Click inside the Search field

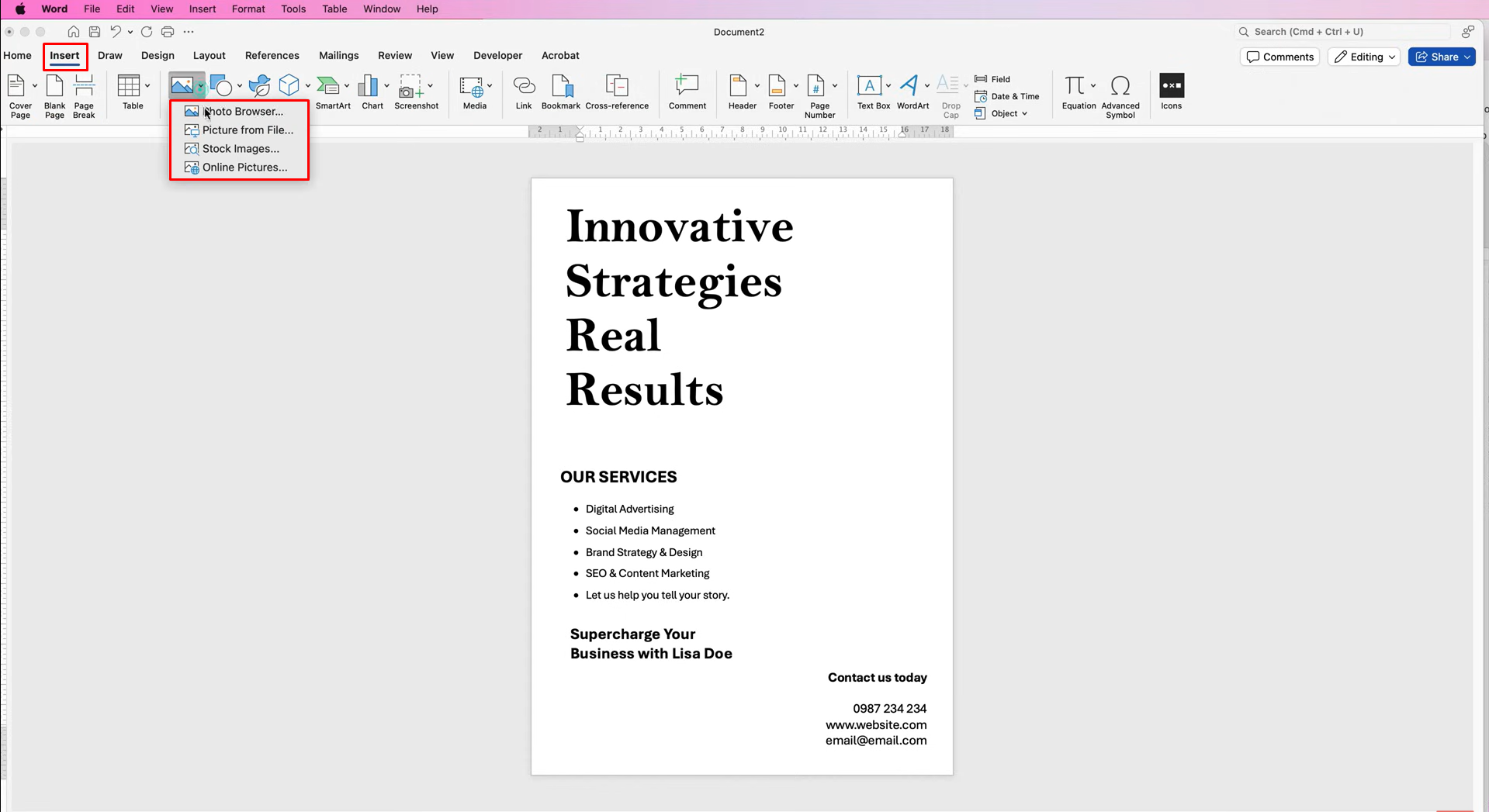click(1342, 32)
